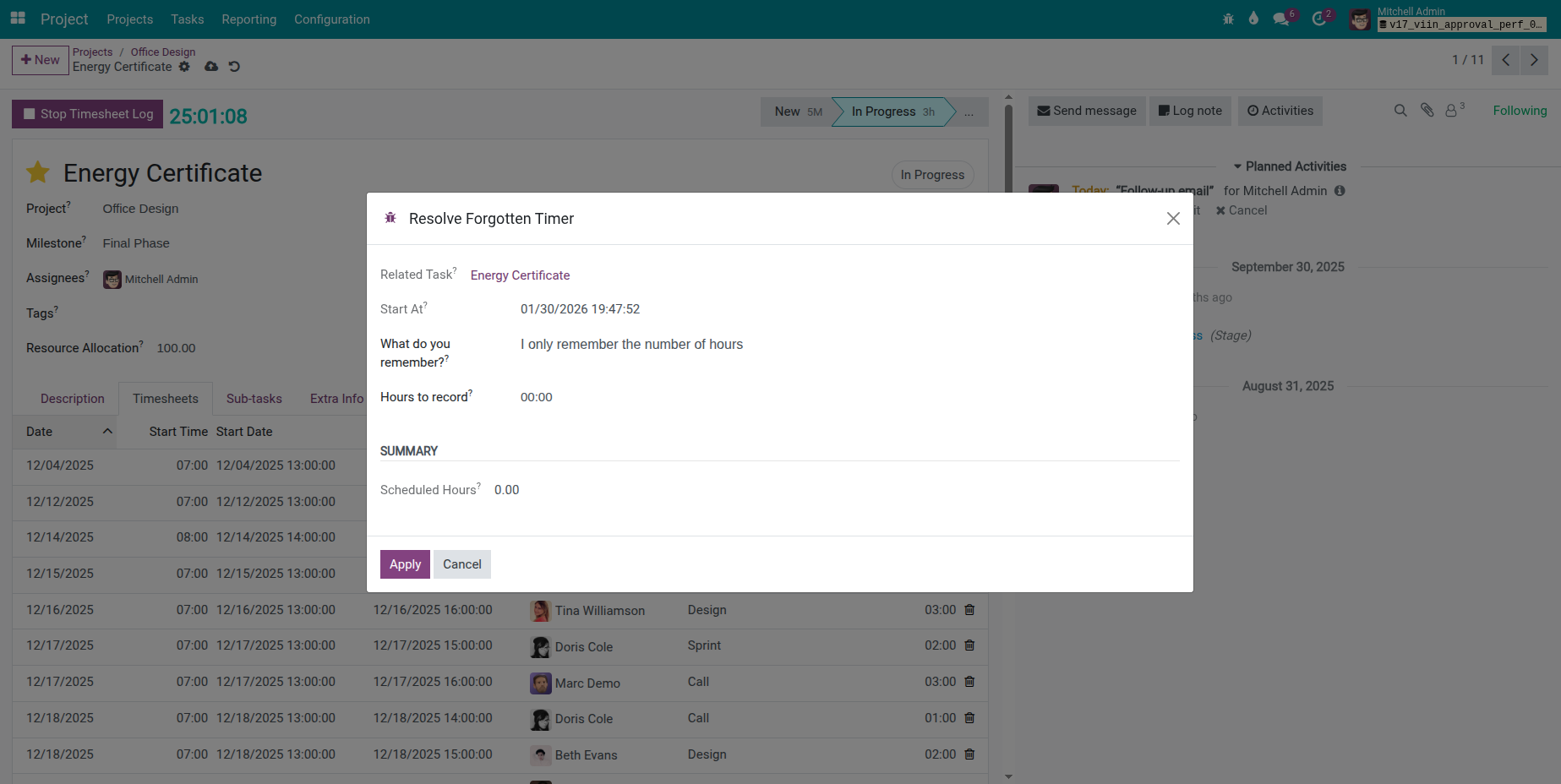This screenshot has width=1561, height=784.
Task: Open the Reporting menu
Action: tap(248, 19)
